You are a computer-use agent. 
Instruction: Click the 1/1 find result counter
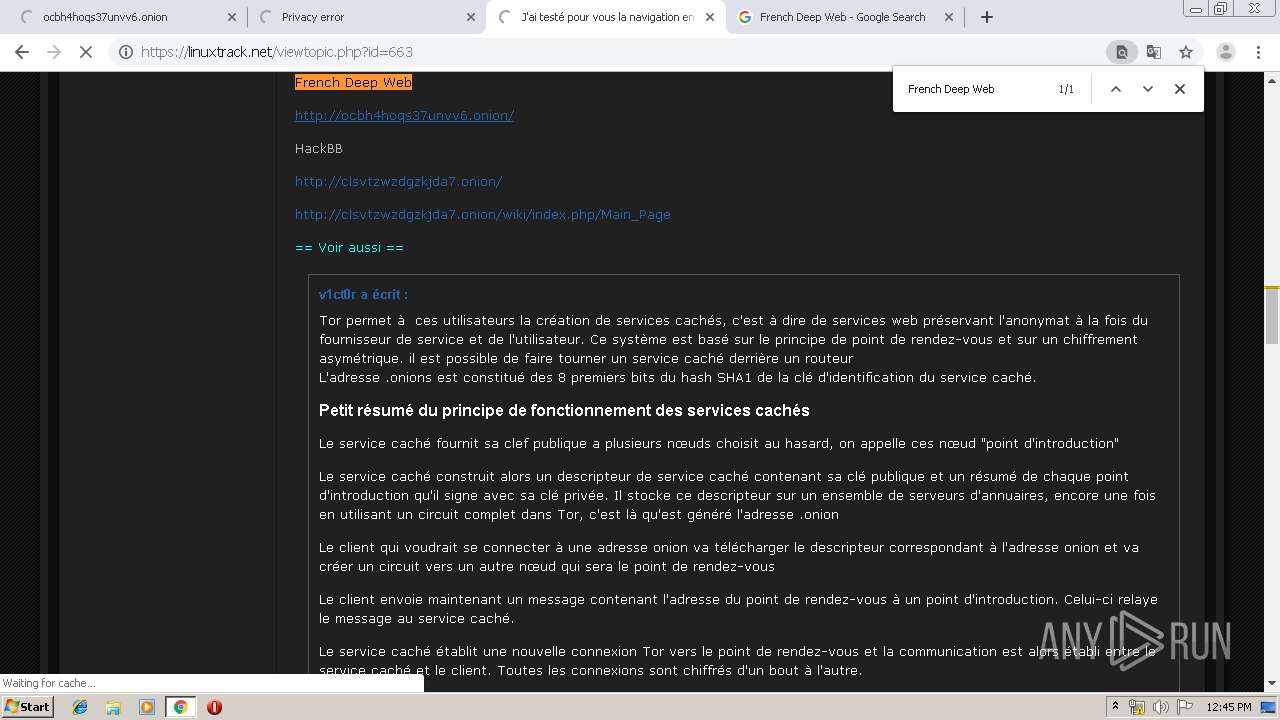(x=1066, y=89)
